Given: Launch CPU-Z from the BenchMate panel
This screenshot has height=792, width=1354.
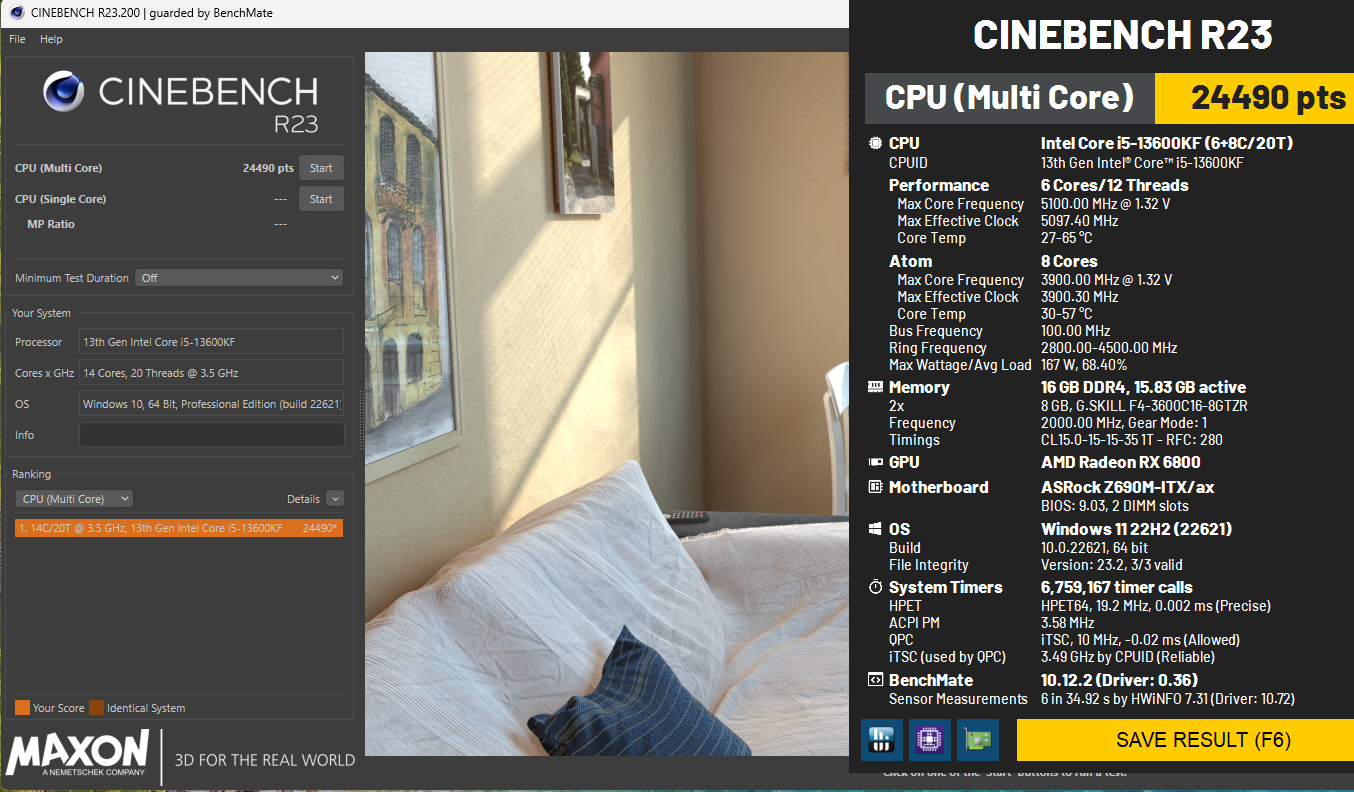Looking at the screenshot, I should pos(930,740).
